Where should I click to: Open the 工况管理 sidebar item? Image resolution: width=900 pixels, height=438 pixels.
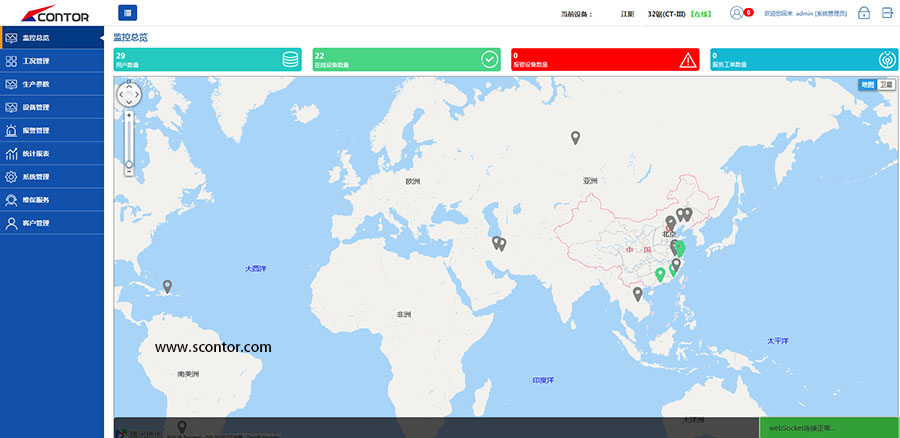click(52, 61)
